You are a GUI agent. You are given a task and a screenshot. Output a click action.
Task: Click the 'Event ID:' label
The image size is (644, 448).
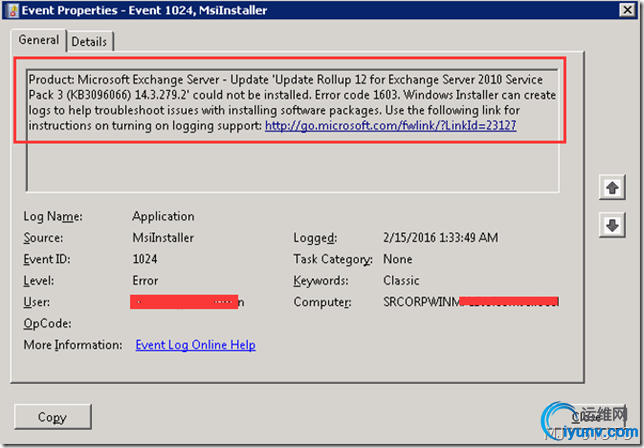(47, 259)
